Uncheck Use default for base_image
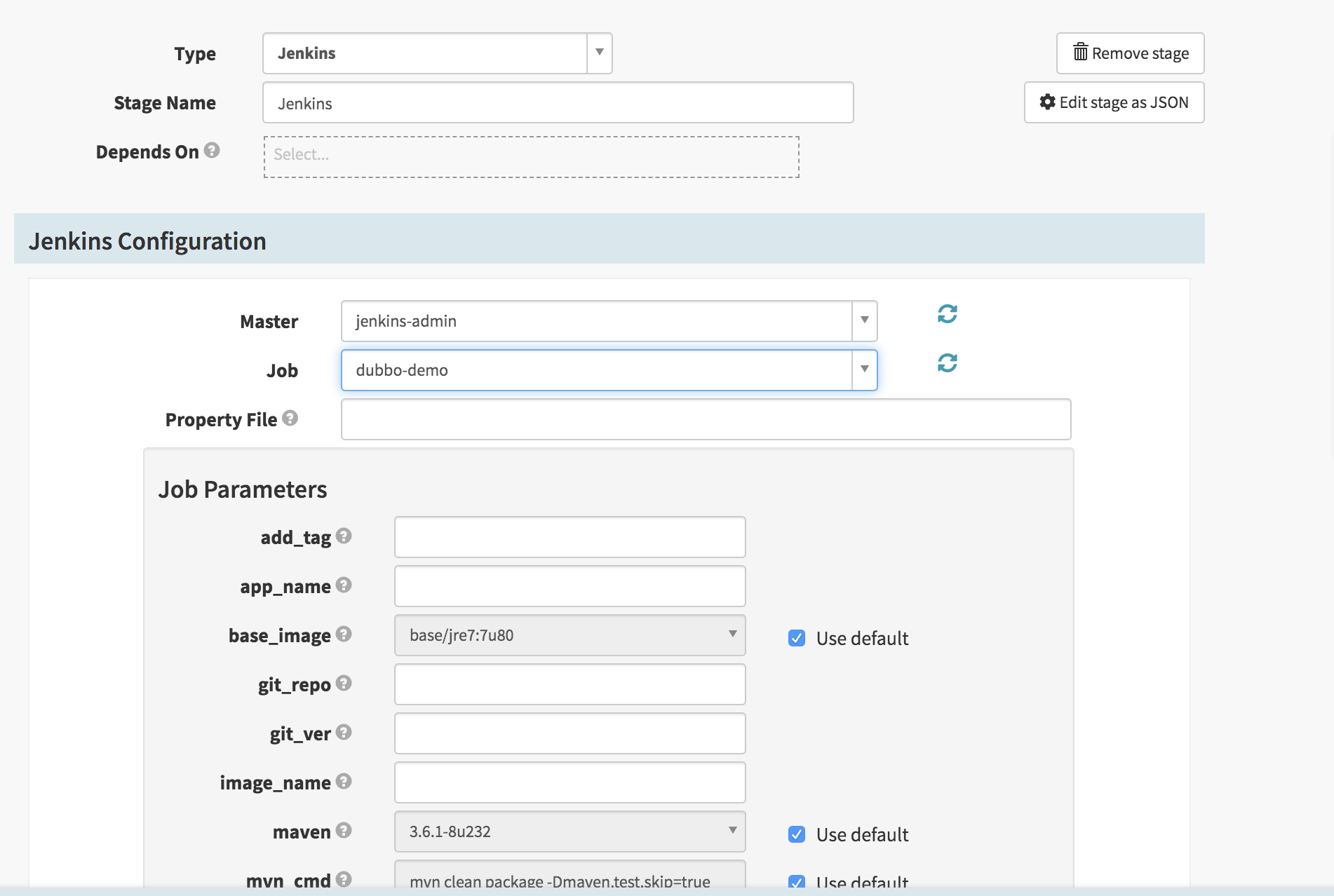Image resolution: width=1334 pixels, height=896 pixels. (797, 638)
